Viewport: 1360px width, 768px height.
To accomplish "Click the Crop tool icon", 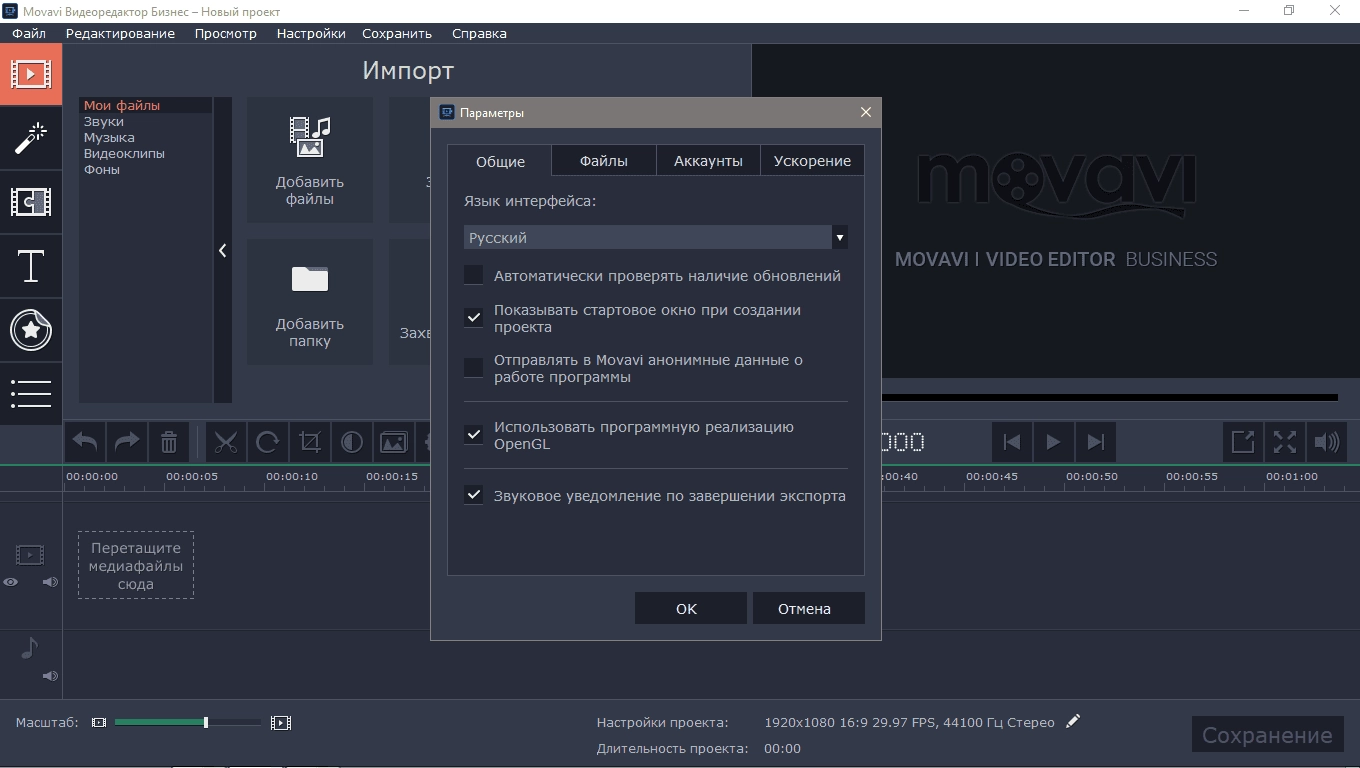I will click(310, 442).
